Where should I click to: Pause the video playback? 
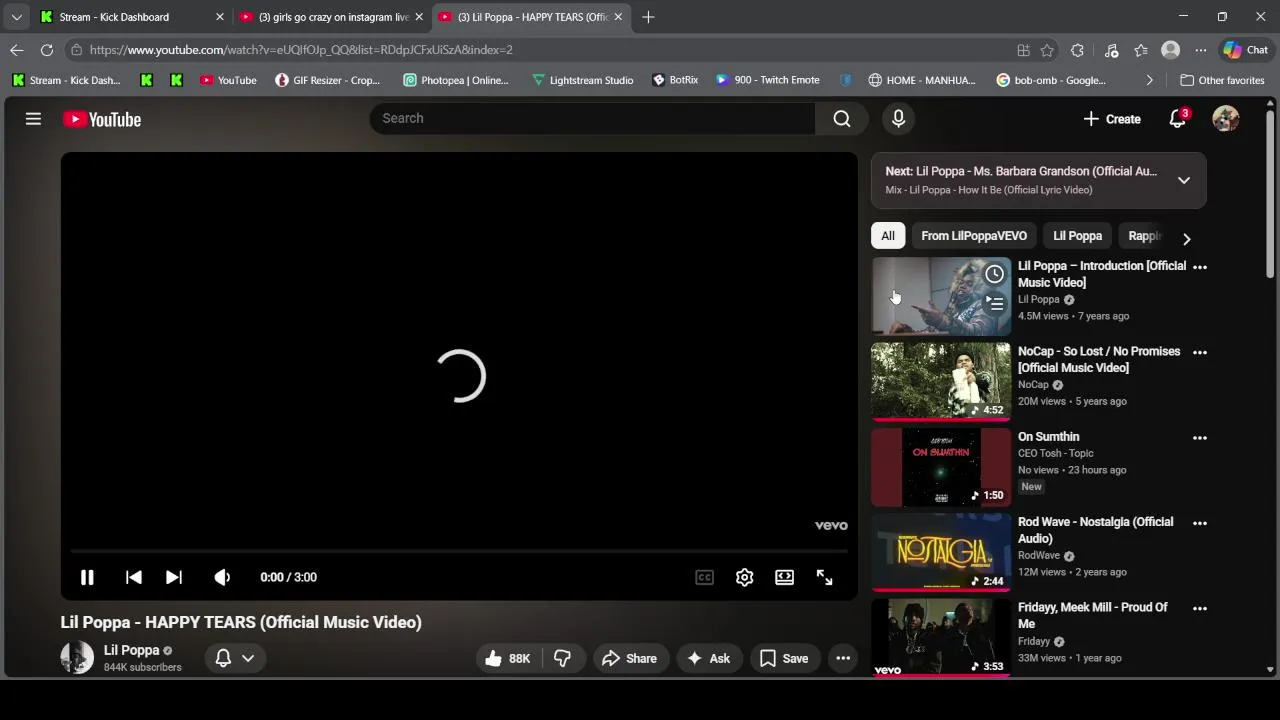point(87,577)
